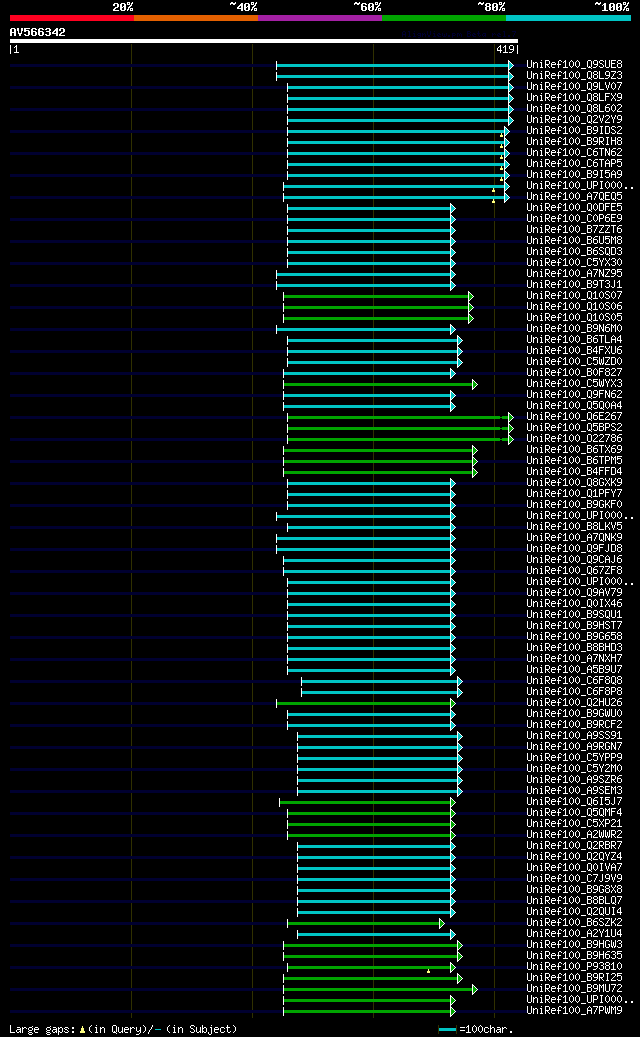Select the UniRef100_A7PWM9 label
Viewport: 640px width, 1037px height.
pos(574,1011)
